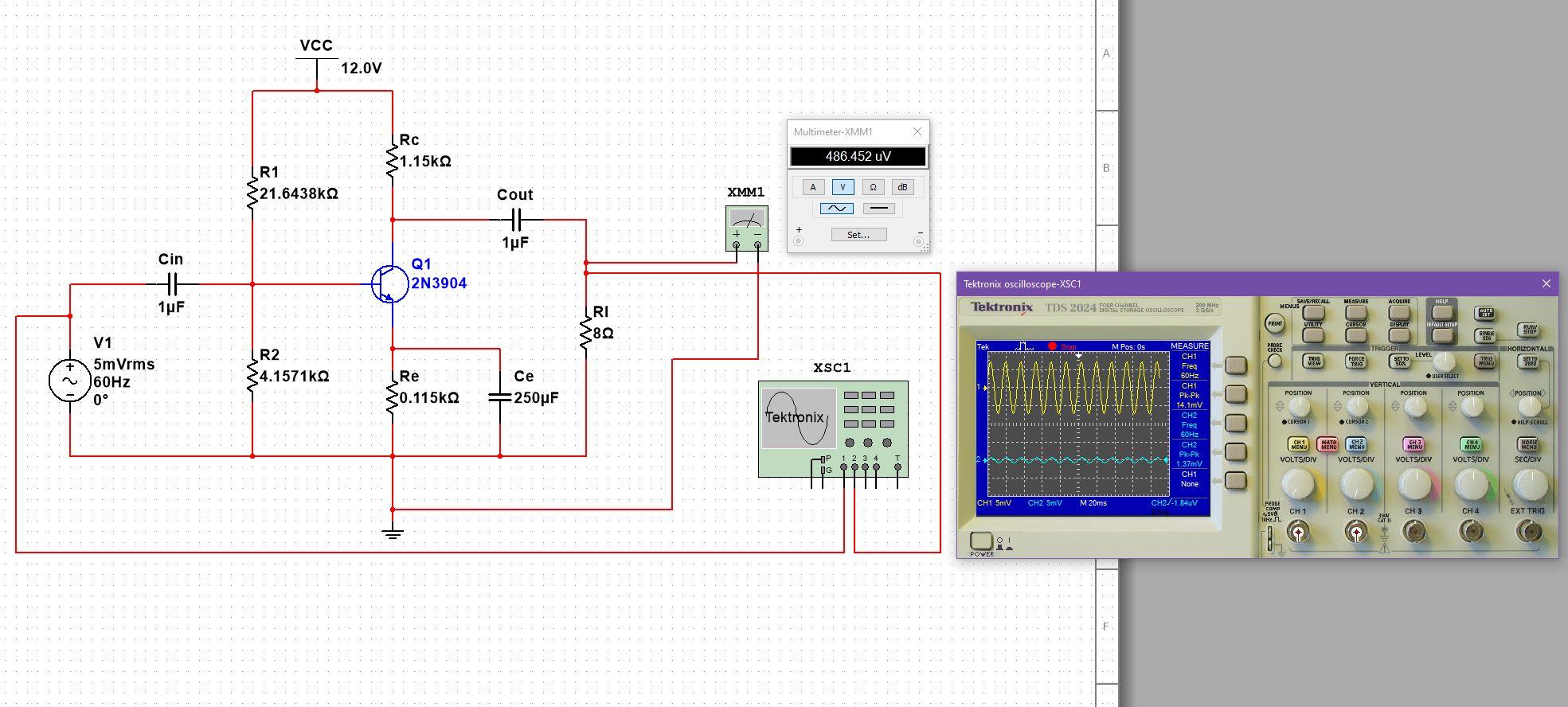Viewport: 1568px width, 707px height.
Task: Select the Cin capacitor symbol
Action: click(x=172, y=283)
